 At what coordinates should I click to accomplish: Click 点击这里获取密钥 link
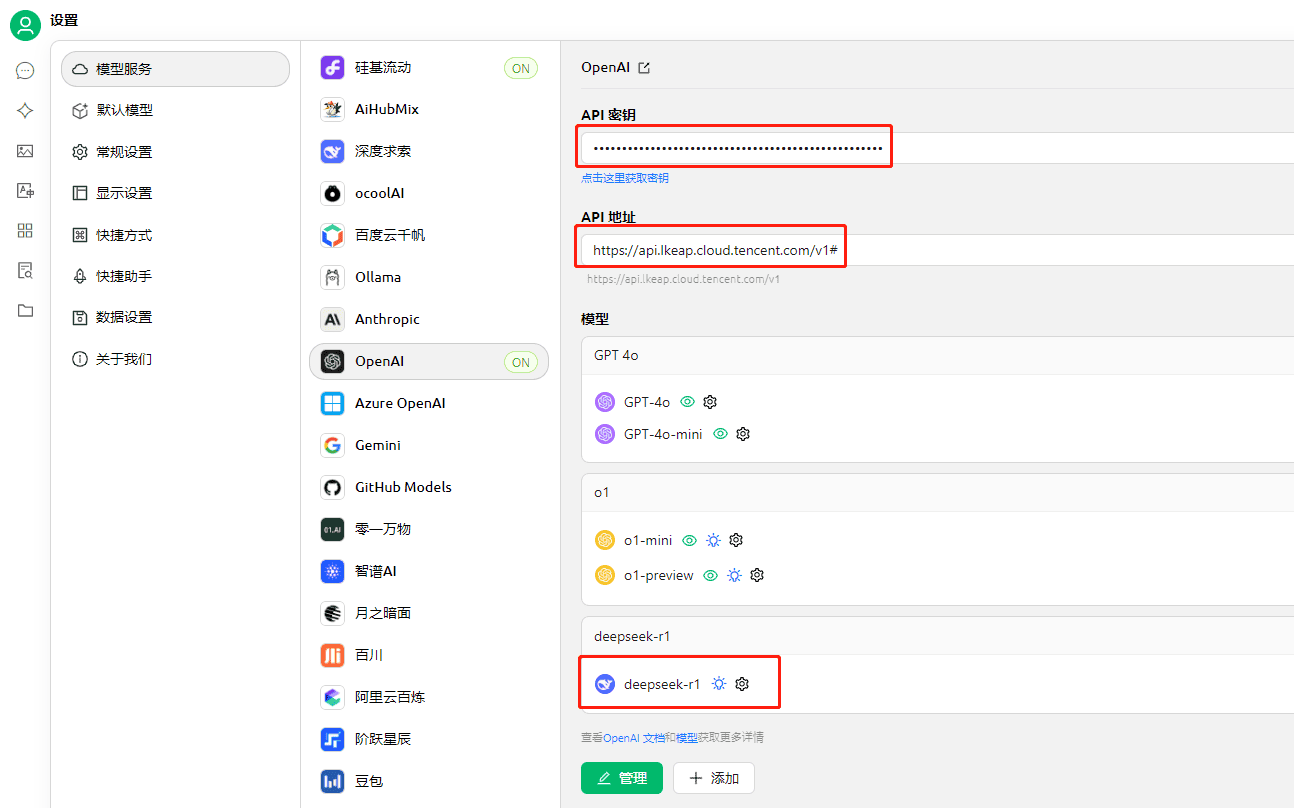(x=625, y=178)
